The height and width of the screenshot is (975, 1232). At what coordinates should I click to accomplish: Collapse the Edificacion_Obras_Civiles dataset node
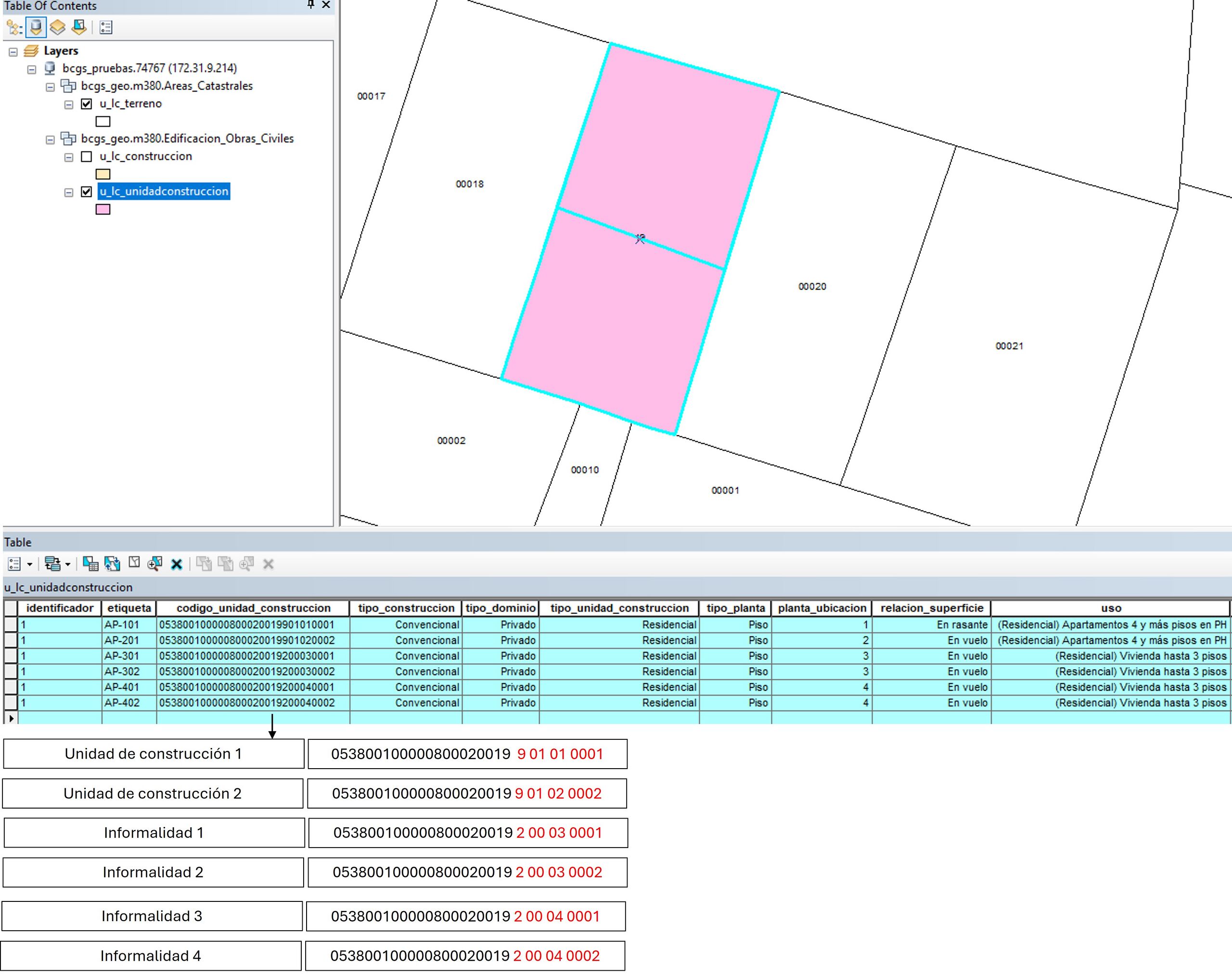(50, 140)
